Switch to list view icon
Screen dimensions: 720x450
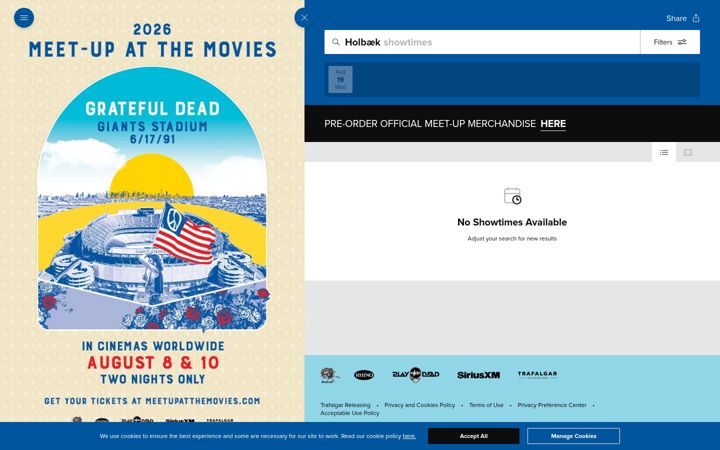664,152
